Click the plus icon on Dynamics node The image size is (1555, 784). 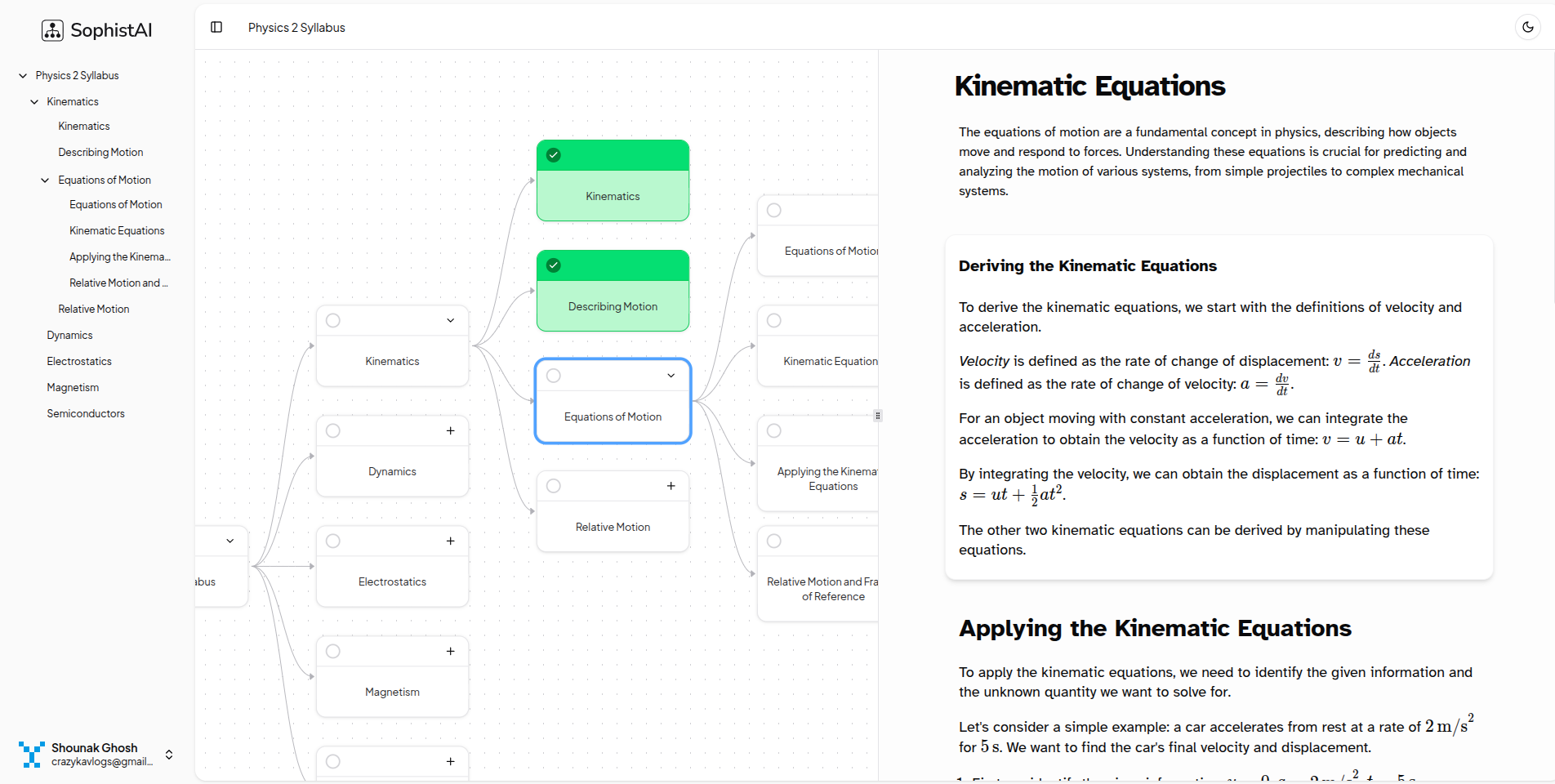click(x=450, y=430)
